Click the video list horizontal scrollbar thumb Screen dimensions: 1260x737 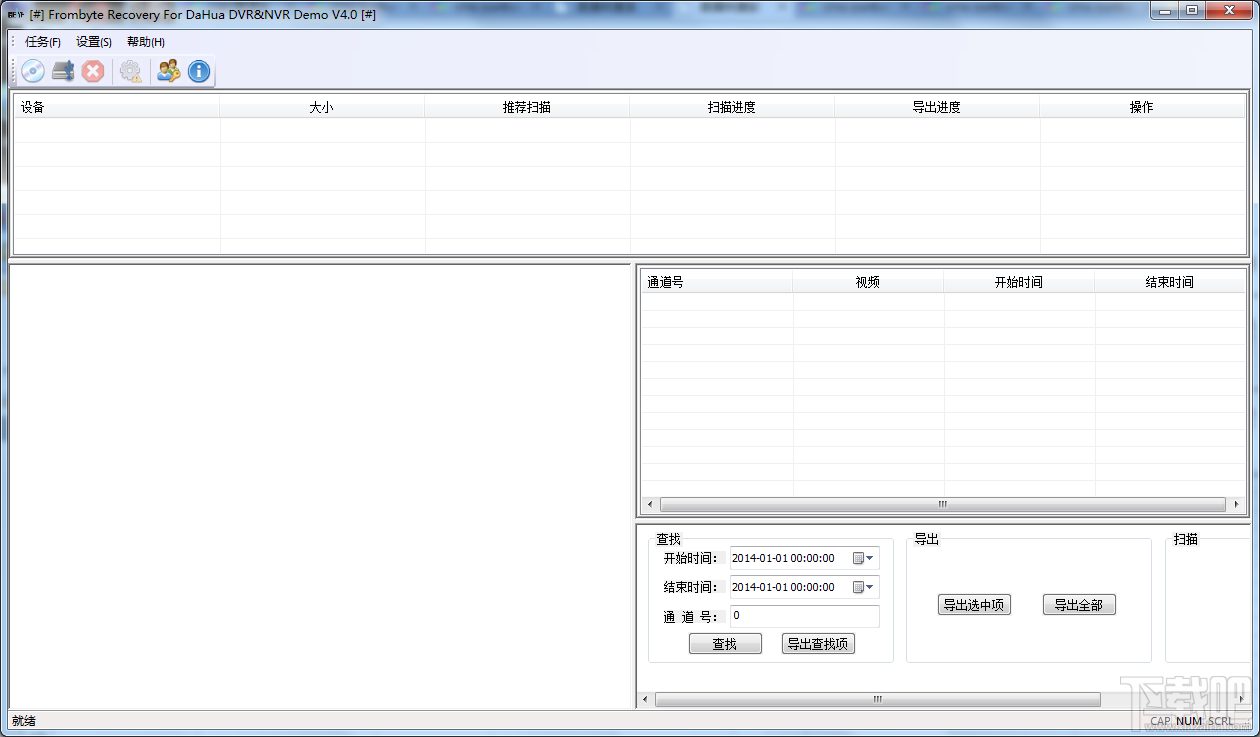942,504
